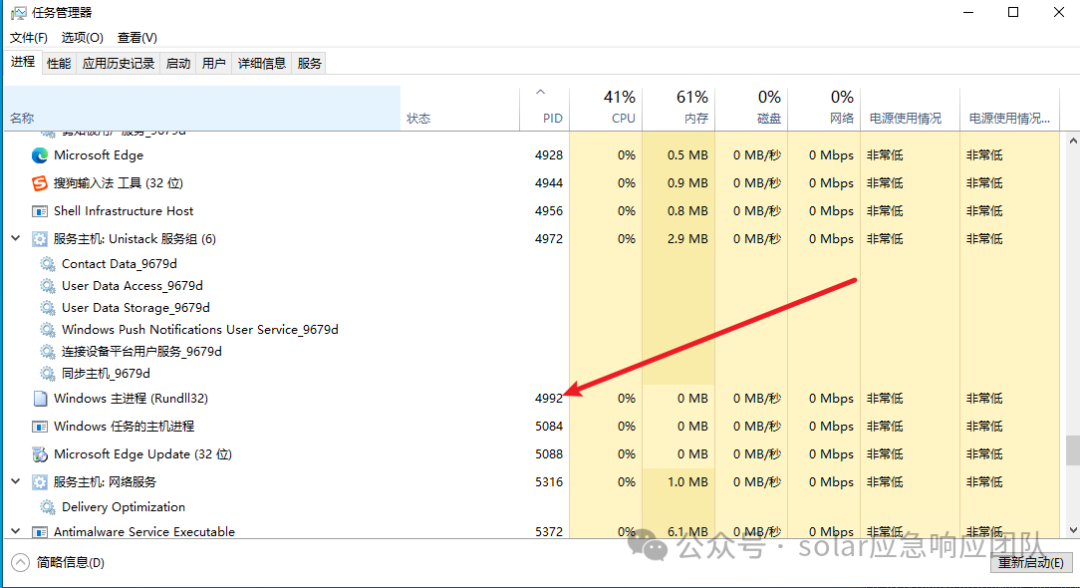Click the Task Manager title bar icon
This screenshot has width=1080, height=588.
(x=18, y=13)
